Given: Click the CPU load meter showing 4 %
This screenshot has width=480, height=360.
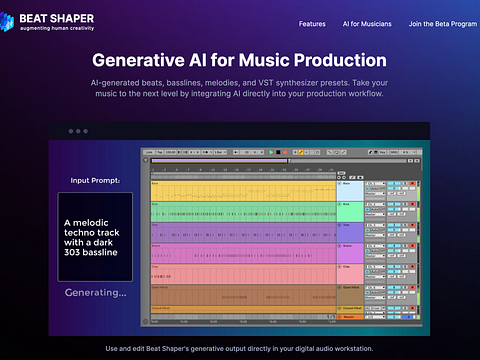Looking at the screenshot, I should [407, 152].
